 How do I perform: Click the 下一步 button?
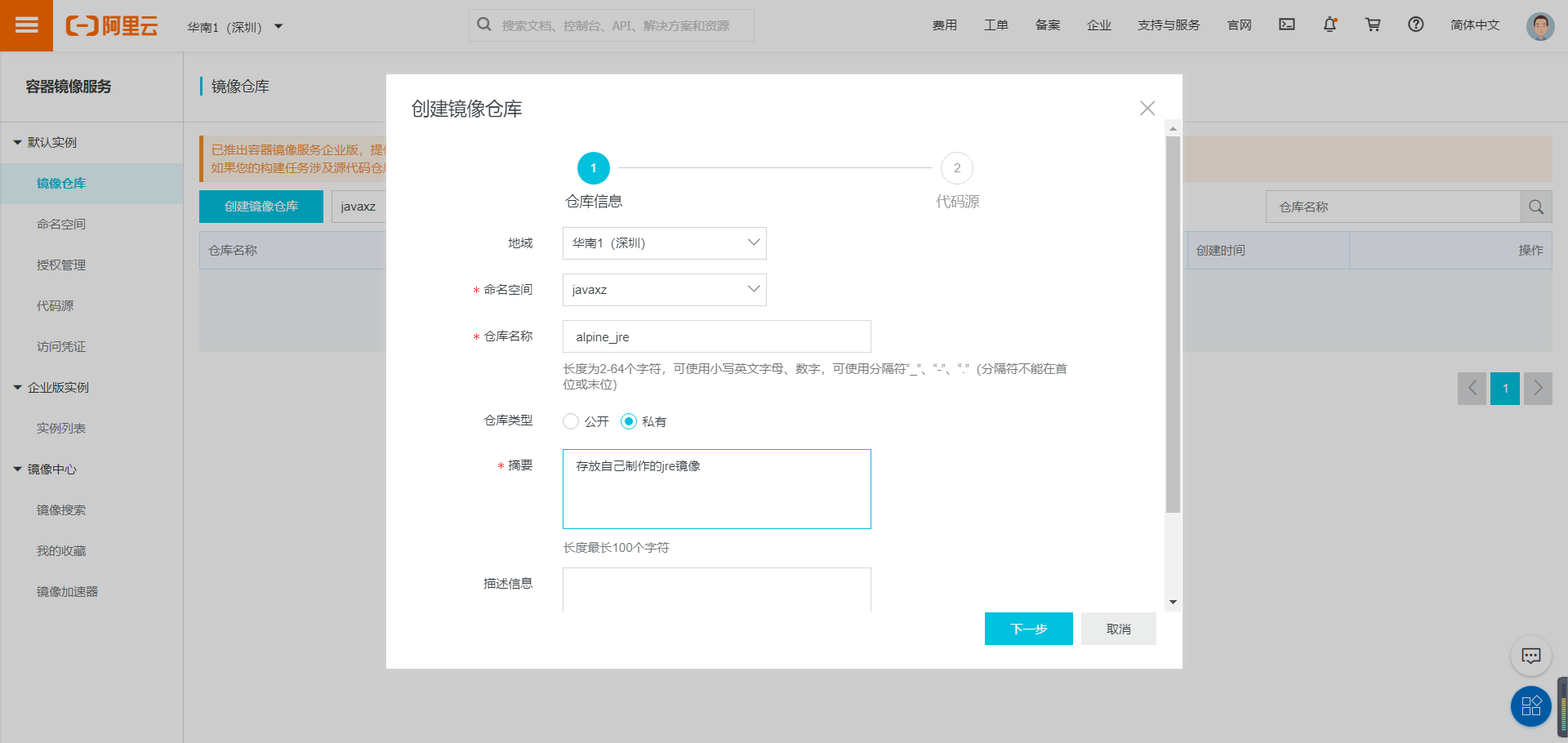1028,629
